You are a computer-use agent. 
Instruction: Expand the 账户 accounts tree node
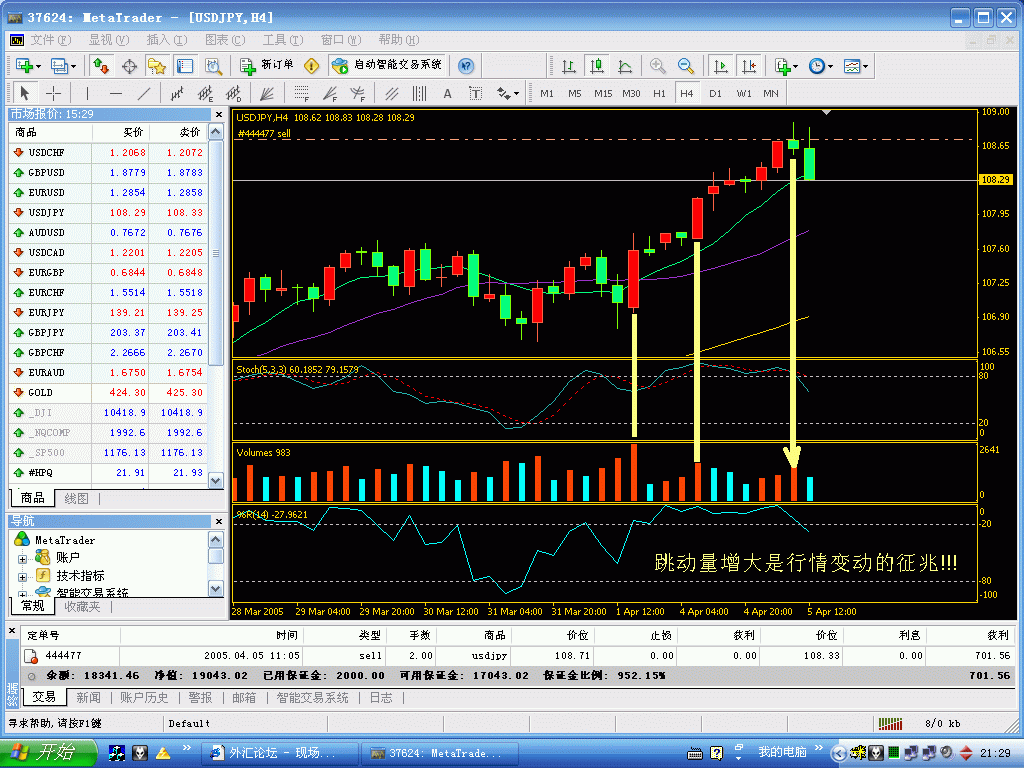(x=22, y=557)
